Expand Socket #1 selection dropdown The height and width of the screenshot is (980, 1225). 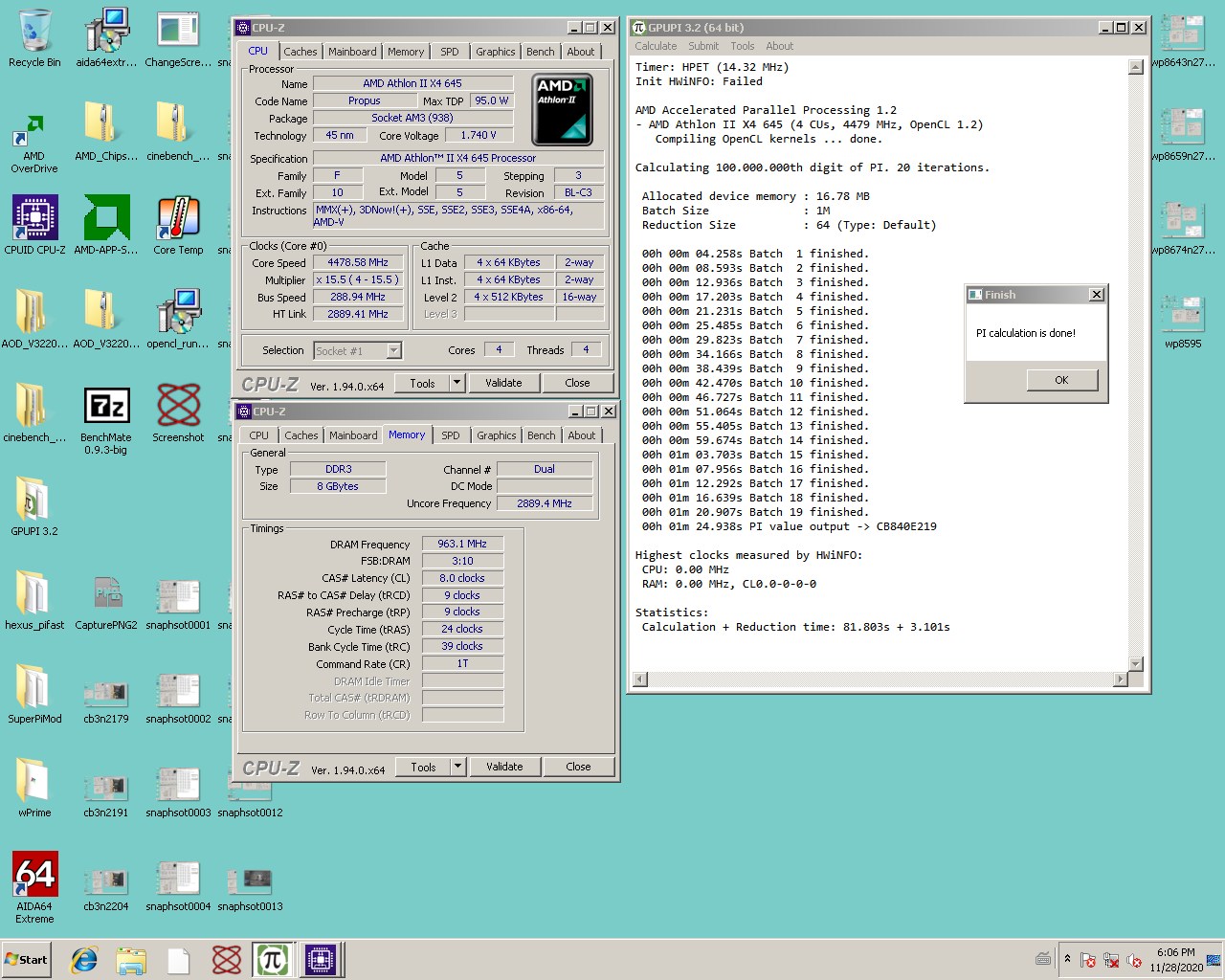[393, 351]
